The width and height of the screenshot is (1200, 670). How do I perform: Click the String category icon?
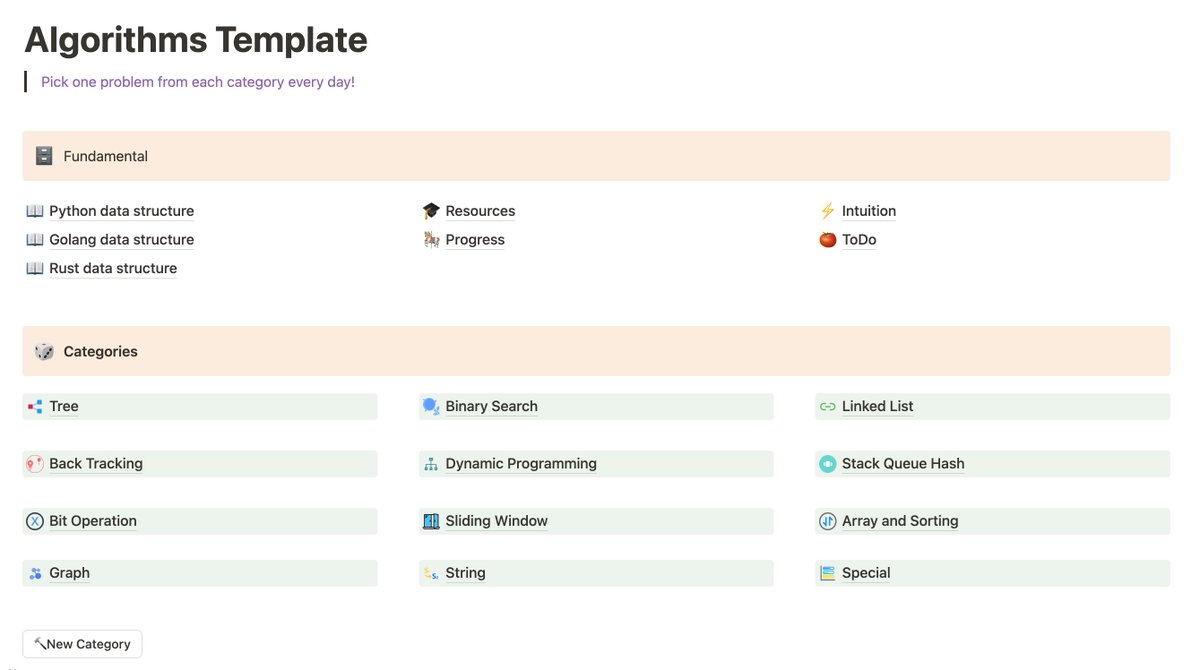(431, 573)
